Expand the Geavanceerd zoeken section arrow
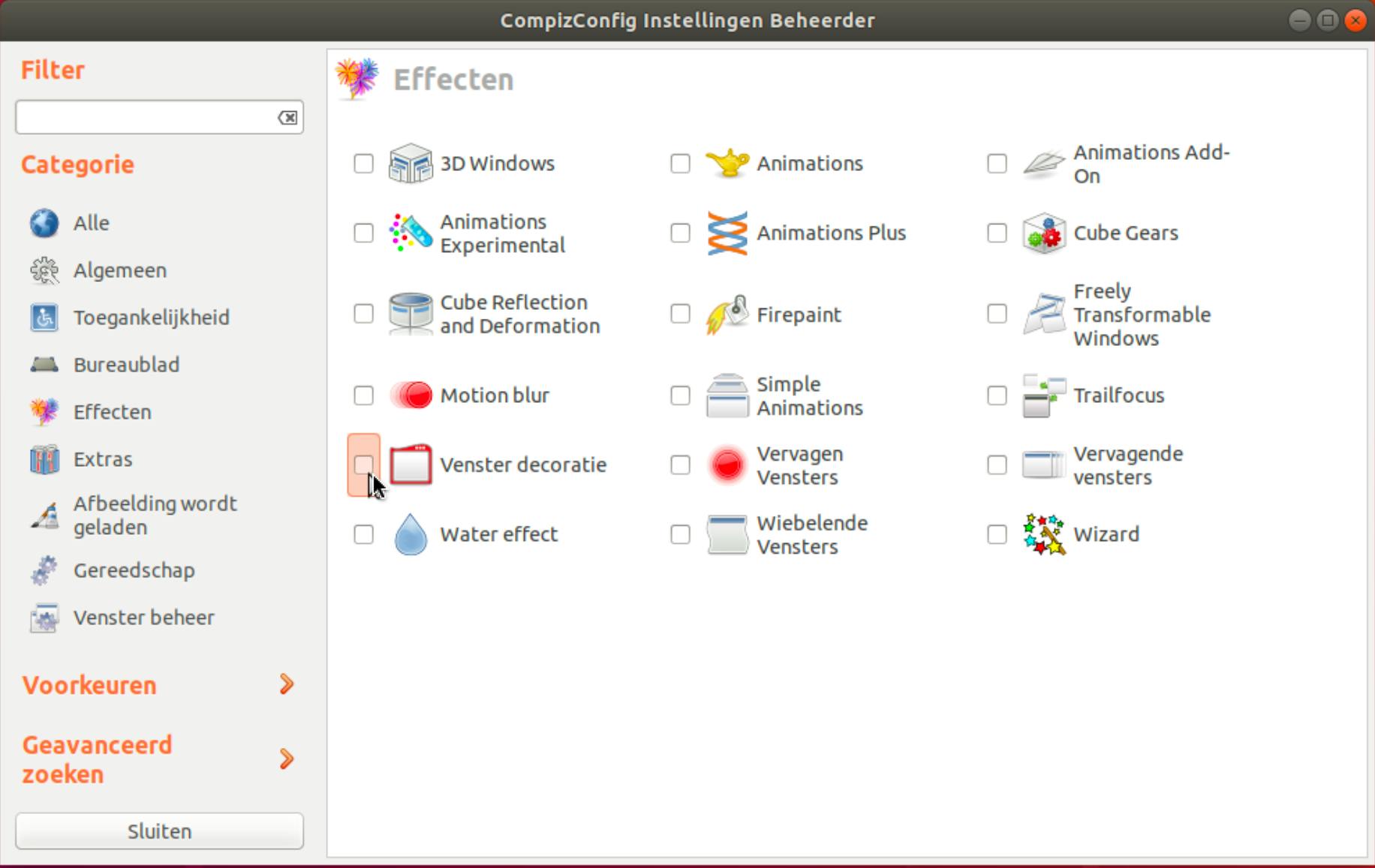This screenshot has height=868, width=1375. [287, 759]
